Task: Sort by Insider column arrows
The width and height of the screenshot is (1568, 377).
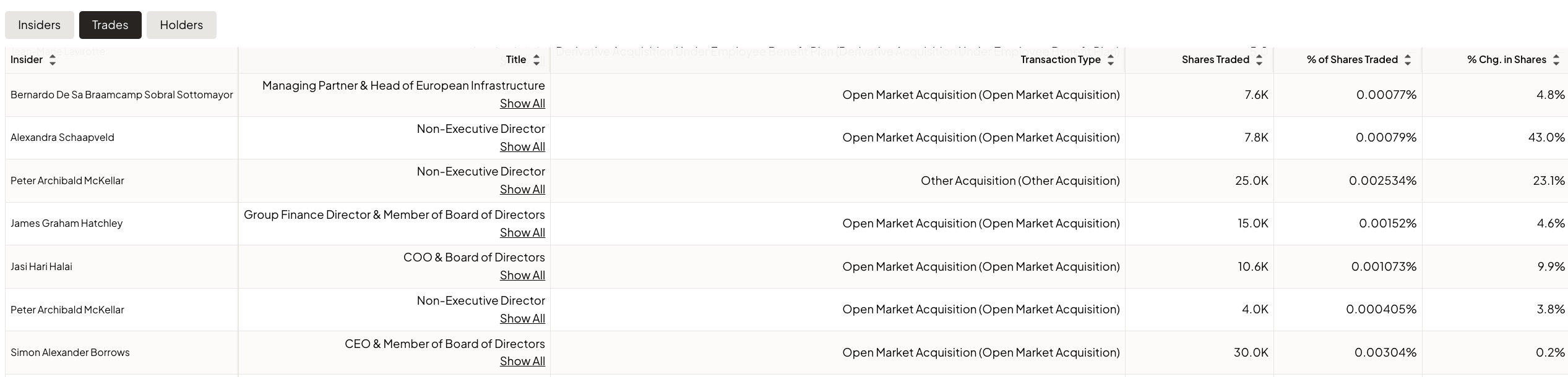Action: 53,60
